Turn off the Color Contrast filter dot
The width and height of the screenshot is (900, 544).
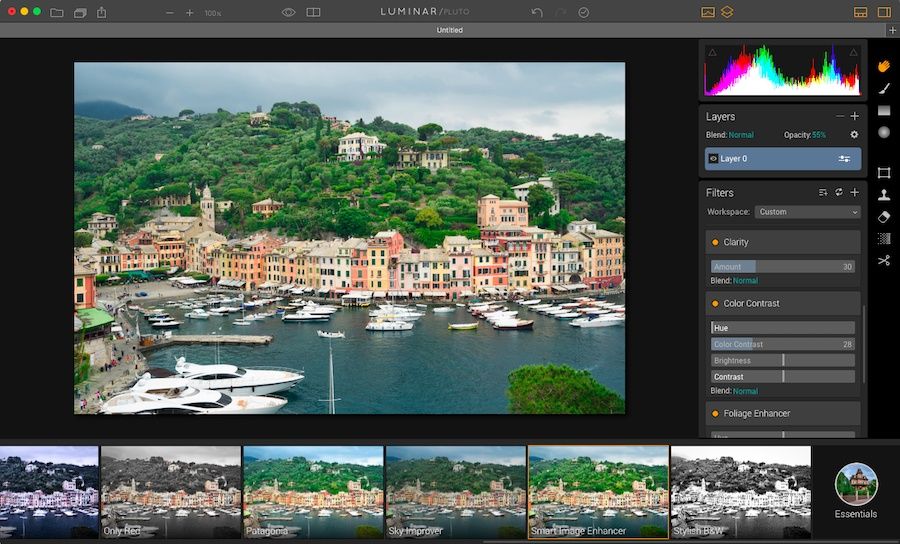pyautogui.click(x=715, y=304)
